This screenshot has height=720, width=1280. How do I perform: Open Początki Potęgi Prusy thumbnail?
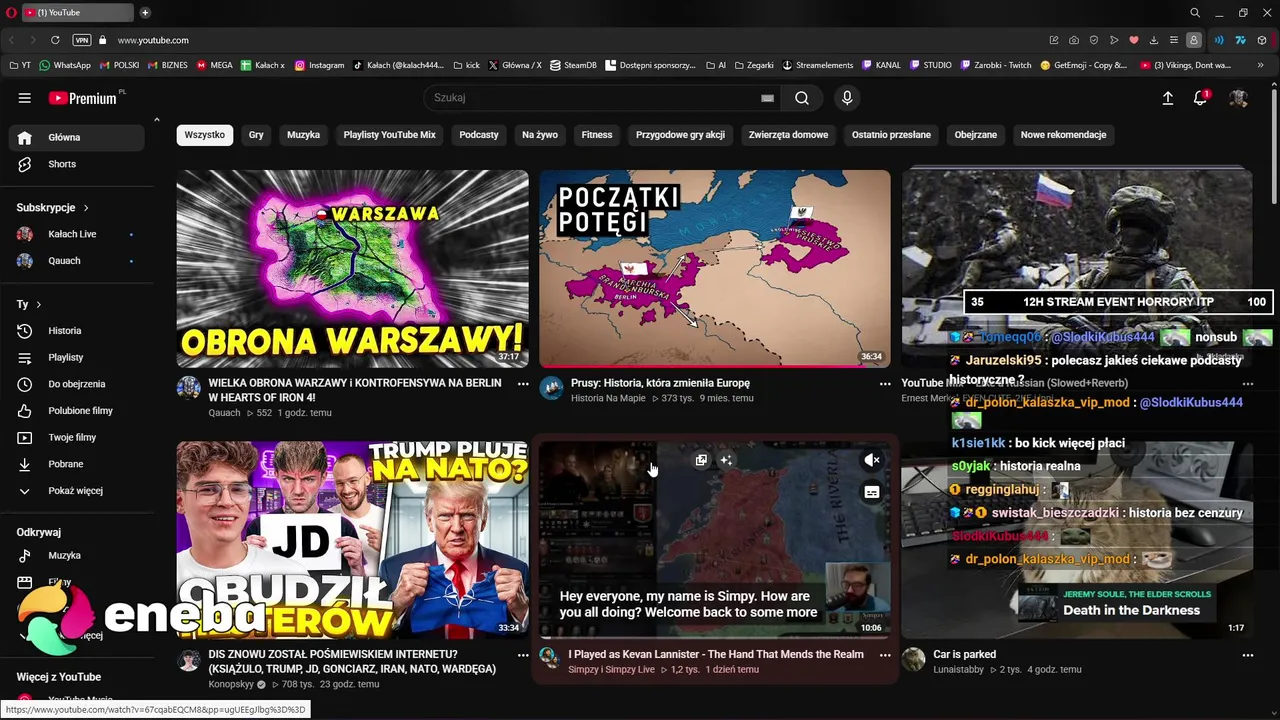tap(715, 269)
